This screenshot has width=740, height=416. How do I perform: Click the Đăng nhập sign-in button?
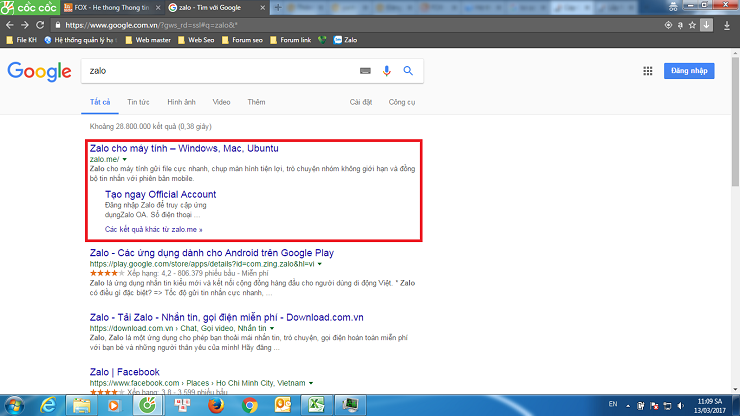pyautogui.click(x=689, y=71)
